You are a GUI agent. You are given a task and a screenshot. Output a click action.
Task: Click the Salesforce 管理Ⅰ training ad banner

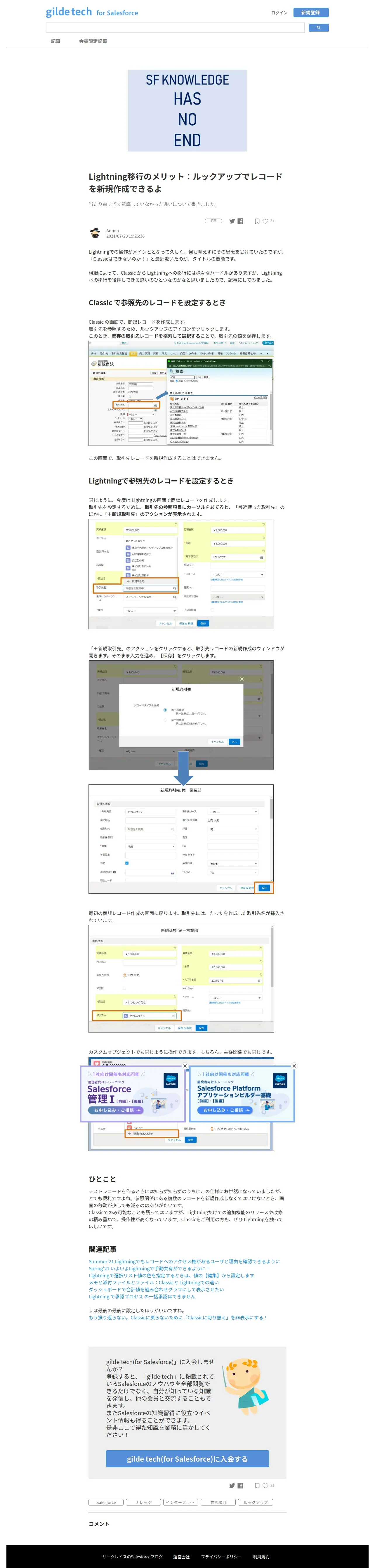133,1094
